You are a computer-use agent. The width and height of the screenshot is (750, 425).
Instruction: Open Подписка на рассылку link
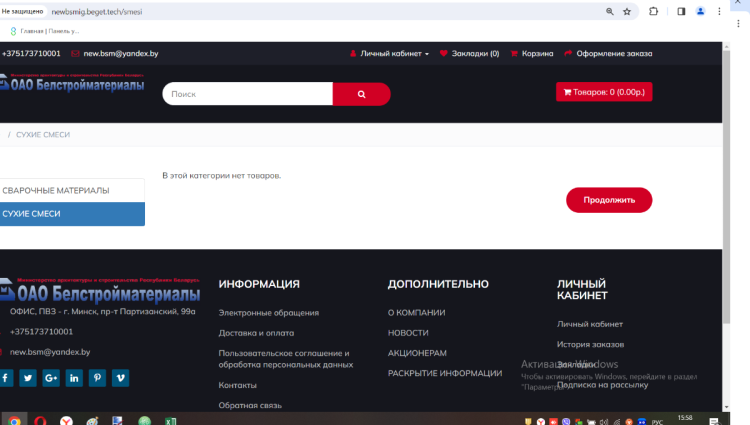(603, 385)
